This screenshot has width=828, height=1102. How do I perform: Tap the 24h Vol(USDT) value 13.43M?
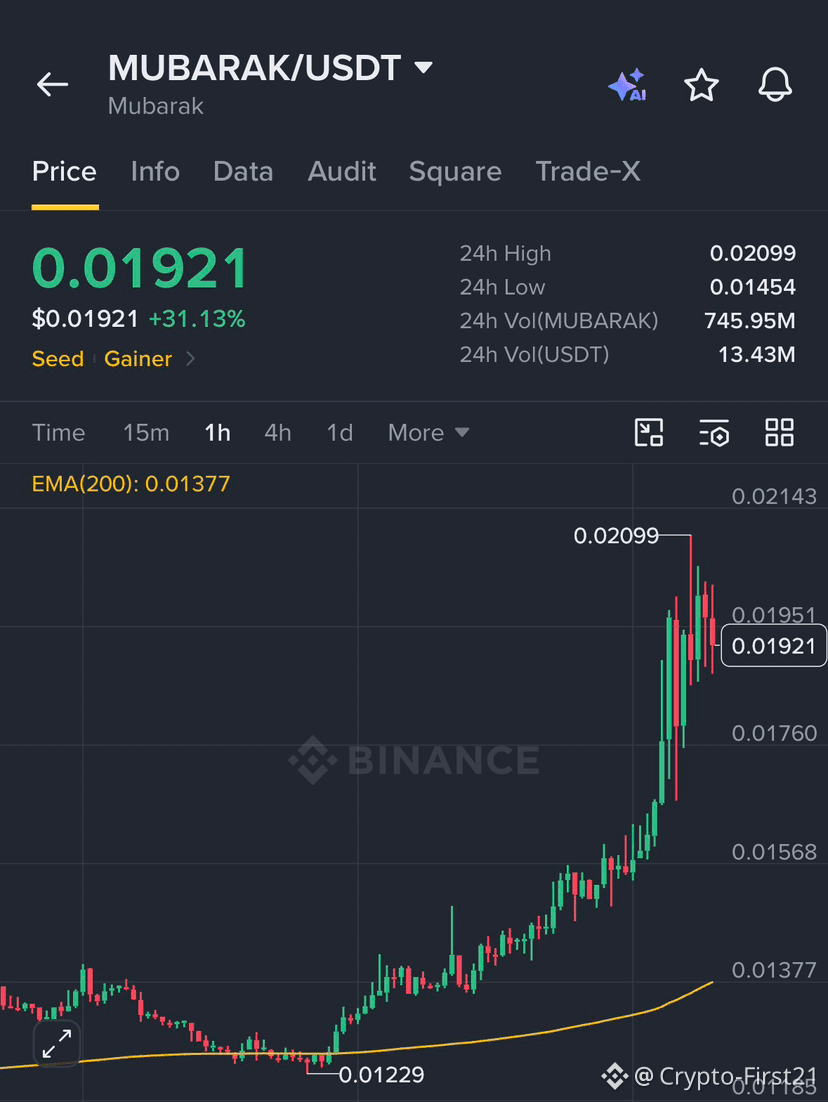pos(756,354)
